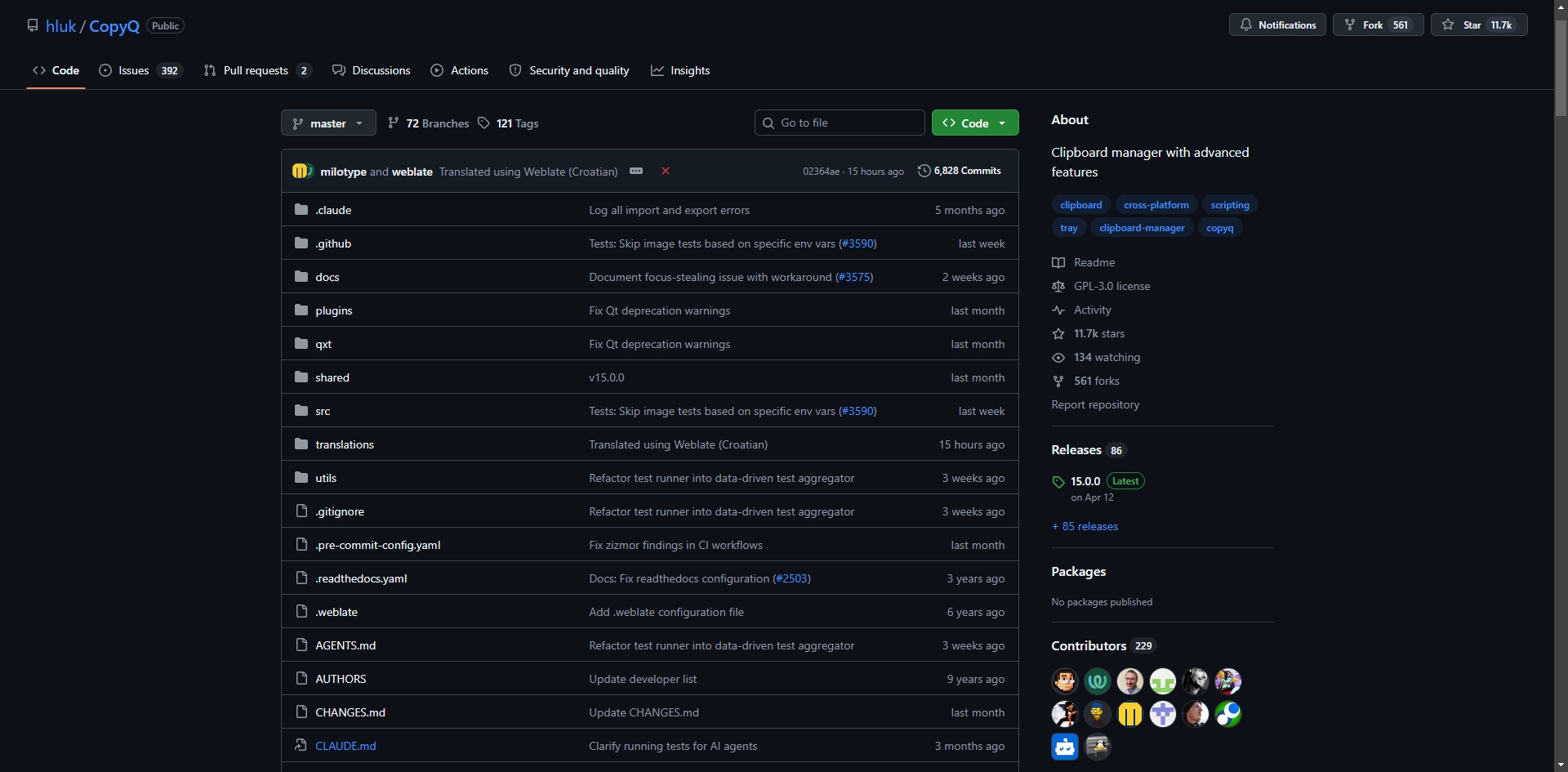Open the Security and quality tab
The height and width of the screenshot is (772, 1568).
point(569,70)
